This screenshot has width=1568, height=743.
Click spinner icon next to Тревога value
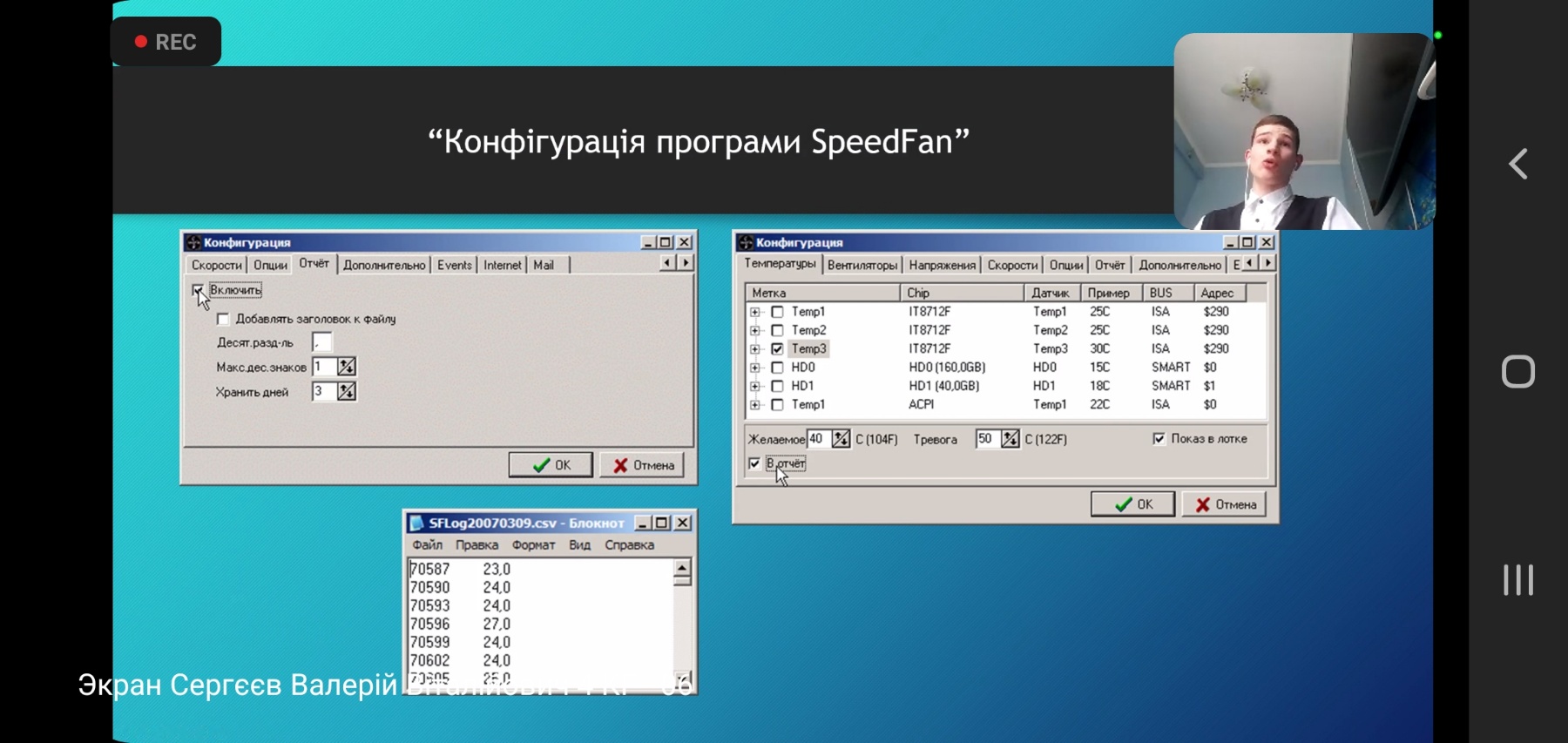coord(1010,439)
